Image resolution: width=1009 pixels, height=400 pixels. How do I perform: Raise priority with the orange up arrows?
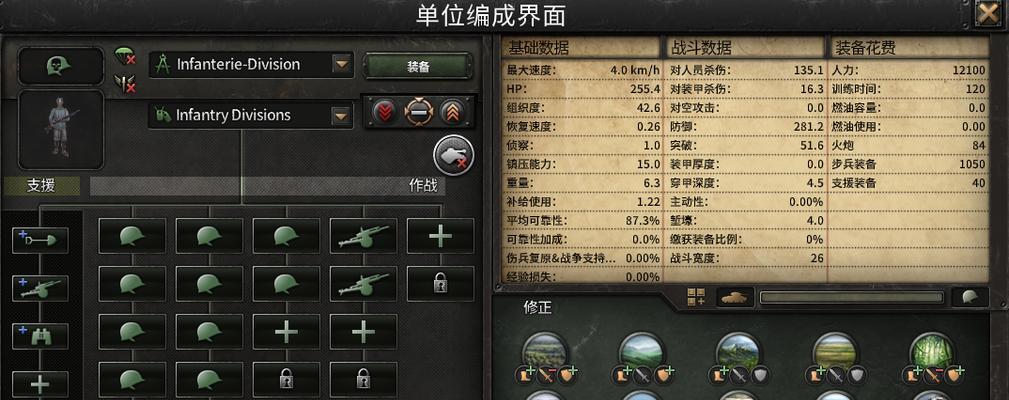click(452, 113)
